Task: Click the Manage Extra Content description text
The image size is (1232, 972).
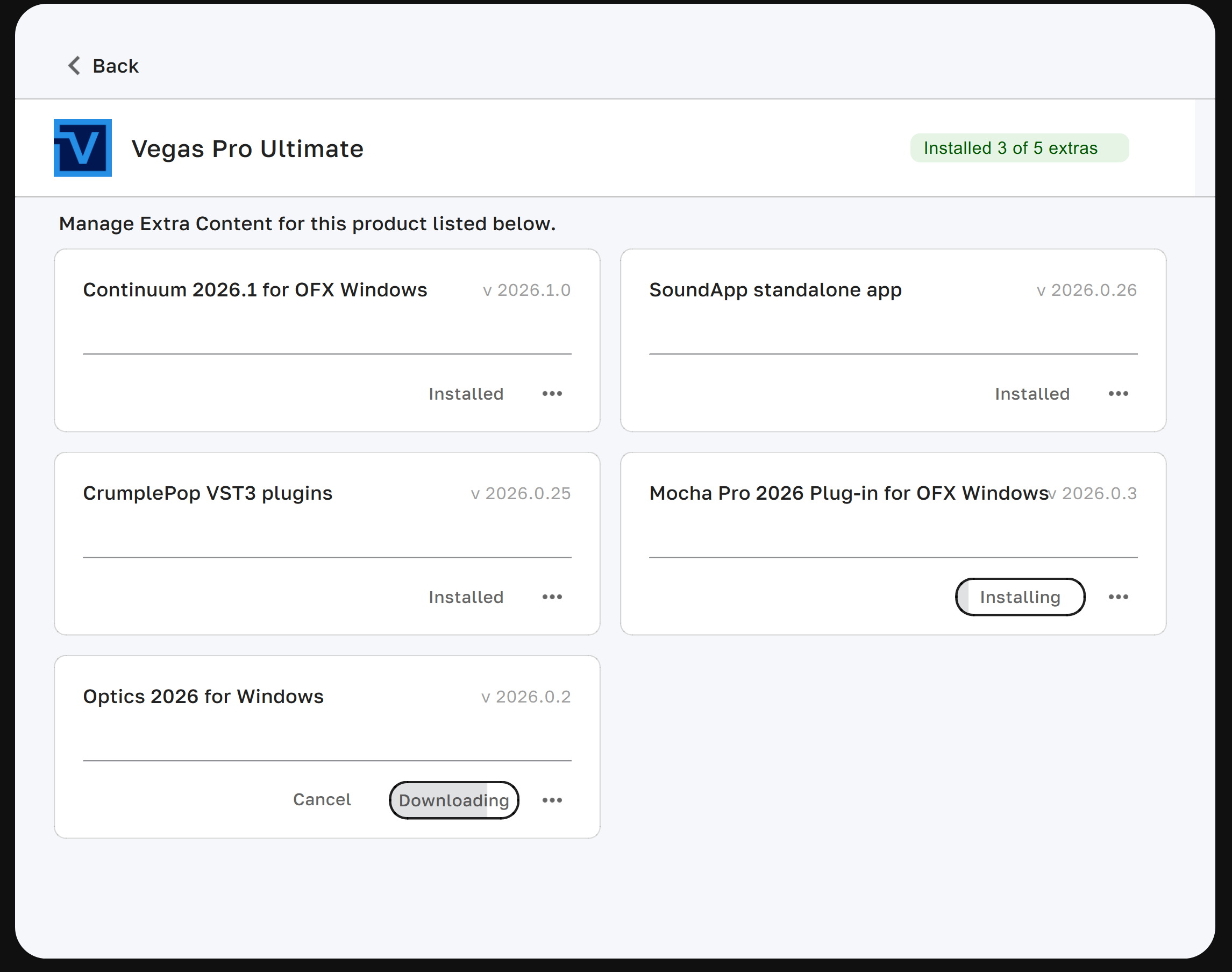Action: coord(307,224)
